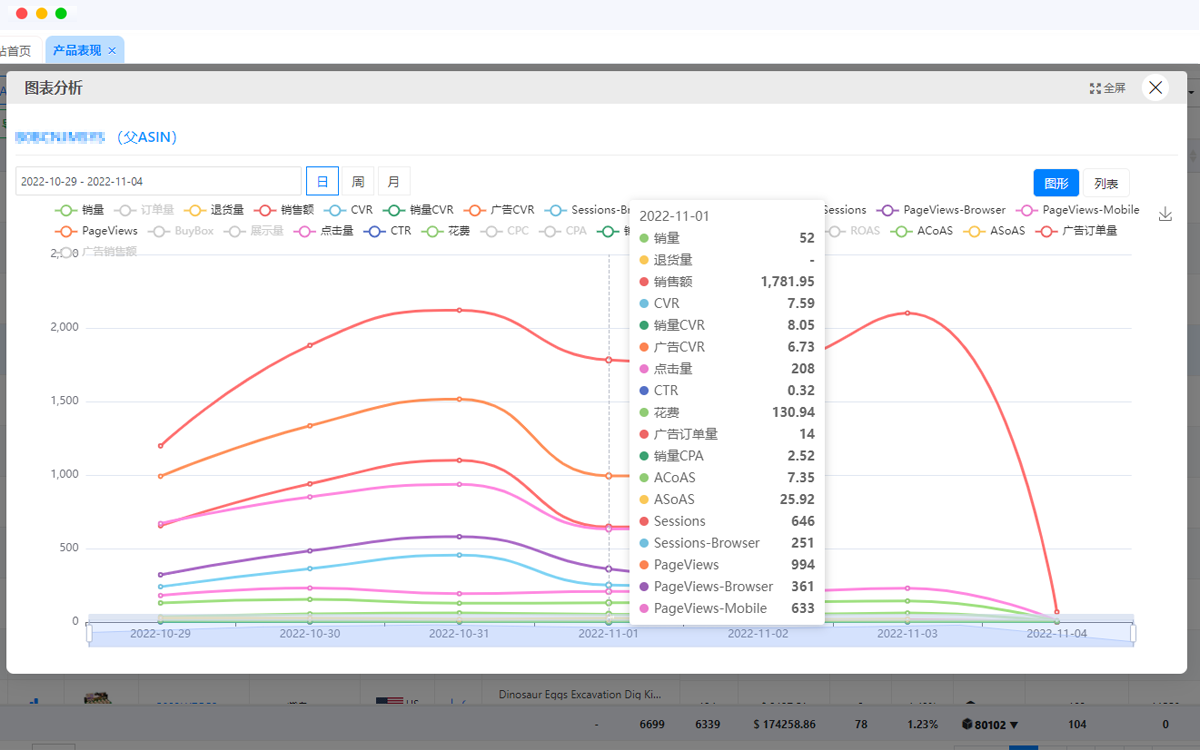Switch chart to 全屏 fullscreen mode
Viewport: 1200px width, 750px height.
1108,88
